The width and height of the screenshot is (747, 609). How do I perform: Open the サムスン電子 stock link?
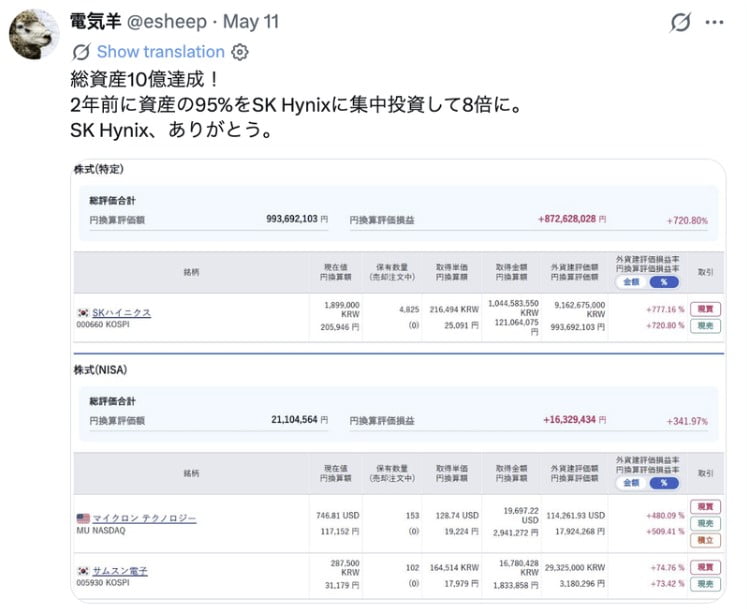click(120, 570)
